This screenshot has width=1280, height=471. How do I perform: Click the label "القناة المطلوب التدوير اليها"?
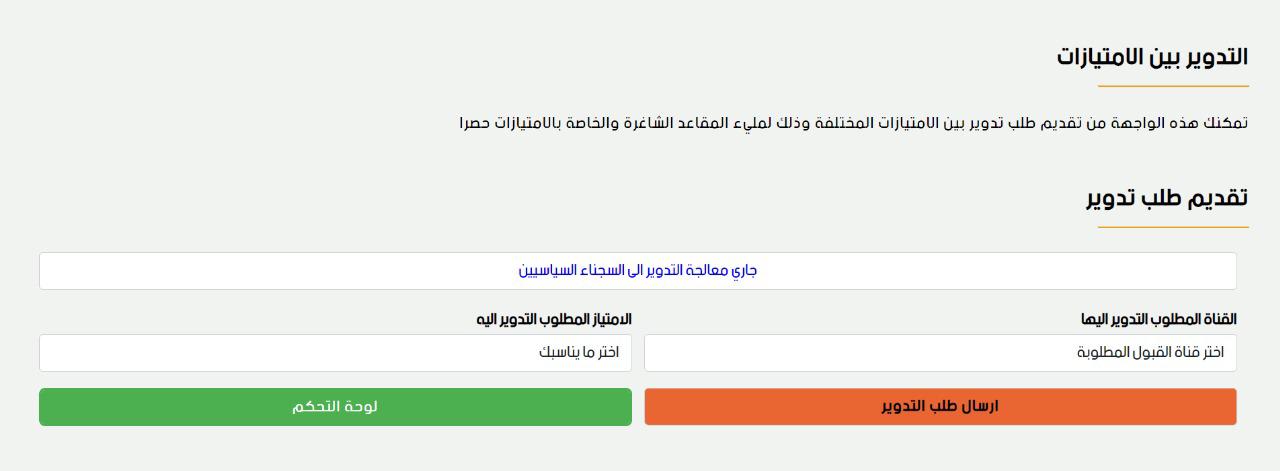tap(1158, 320)
